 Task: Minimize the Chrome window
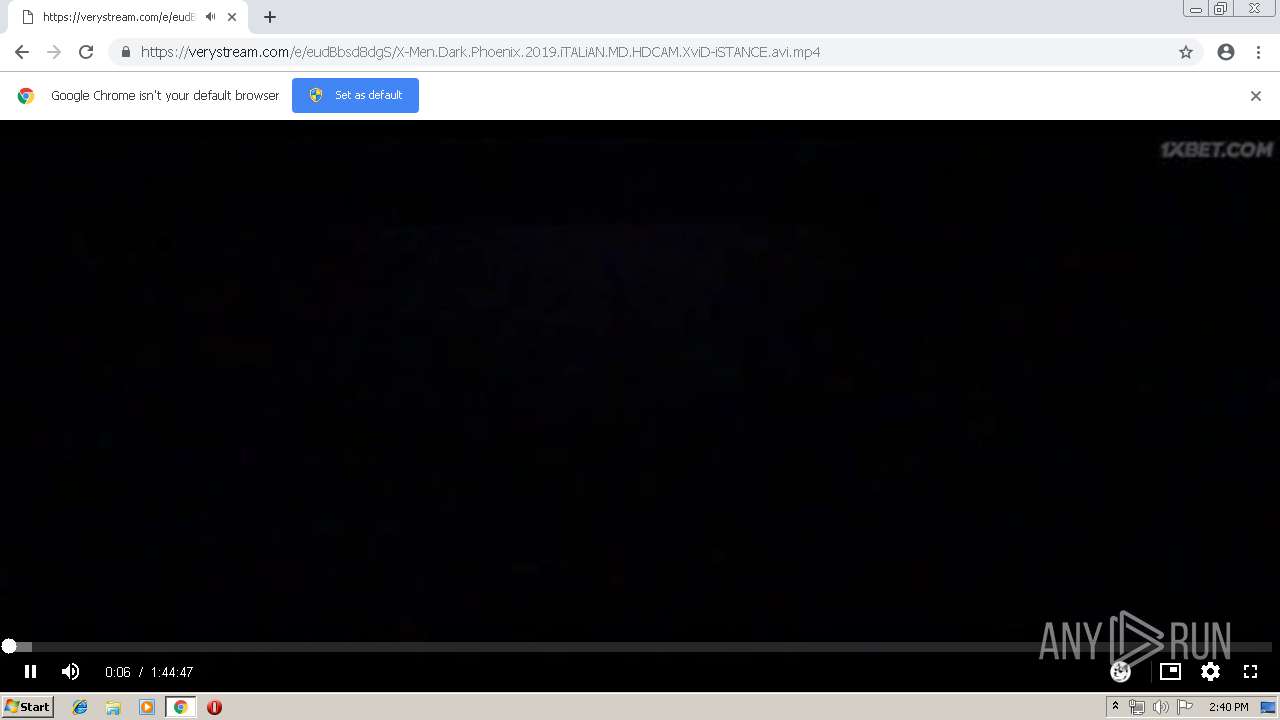click(1195, 9)
